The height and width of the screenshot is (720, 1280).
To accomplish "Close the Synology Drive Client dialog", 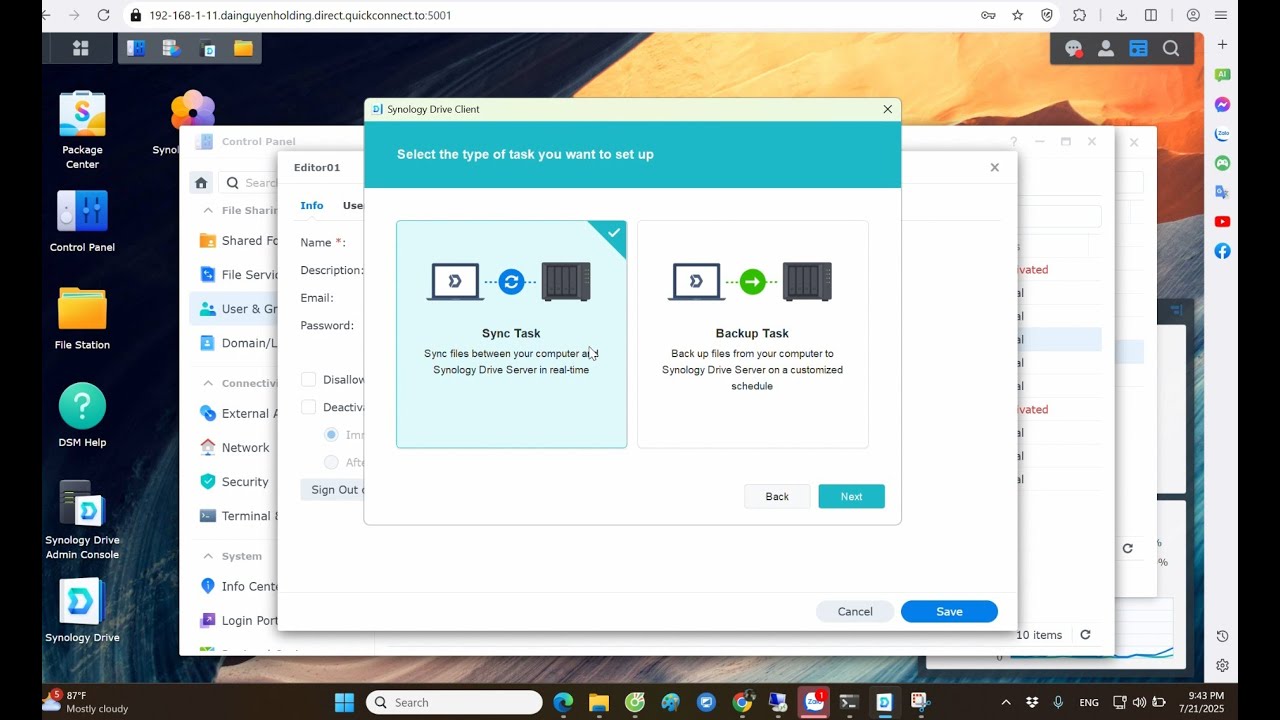I will coord(887,109).
